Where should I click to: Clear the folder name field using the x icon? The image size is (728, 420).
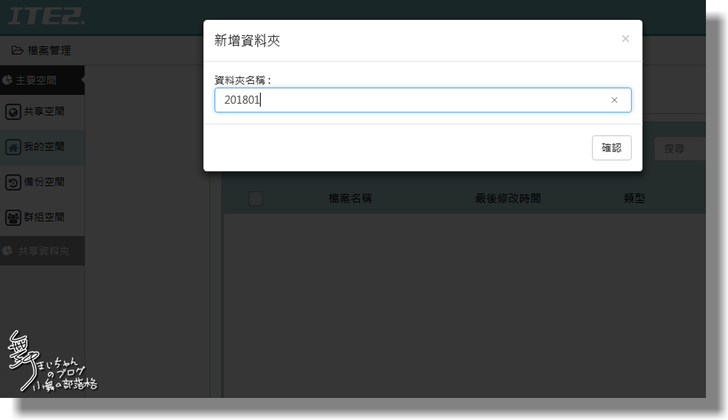614,100
